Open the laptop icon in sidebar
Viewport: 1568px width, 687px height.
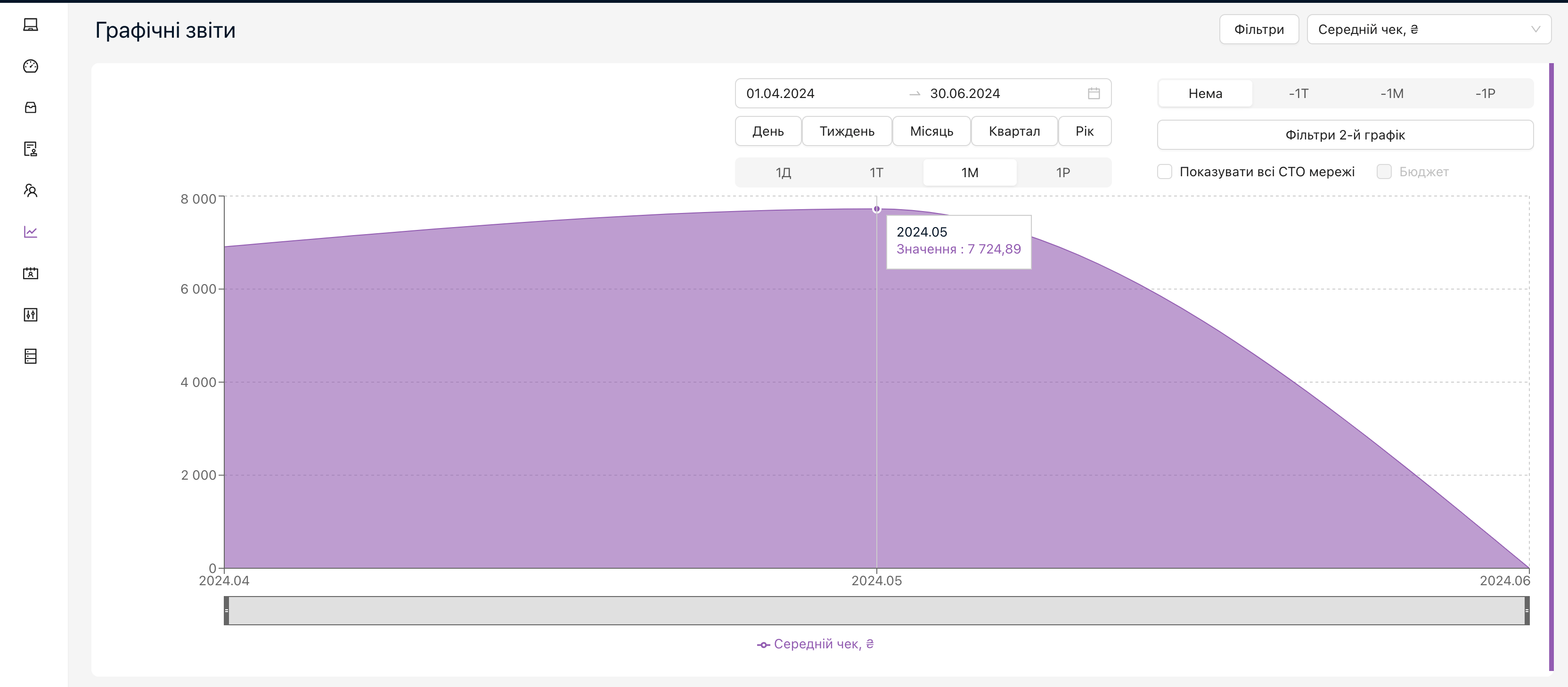31,25
